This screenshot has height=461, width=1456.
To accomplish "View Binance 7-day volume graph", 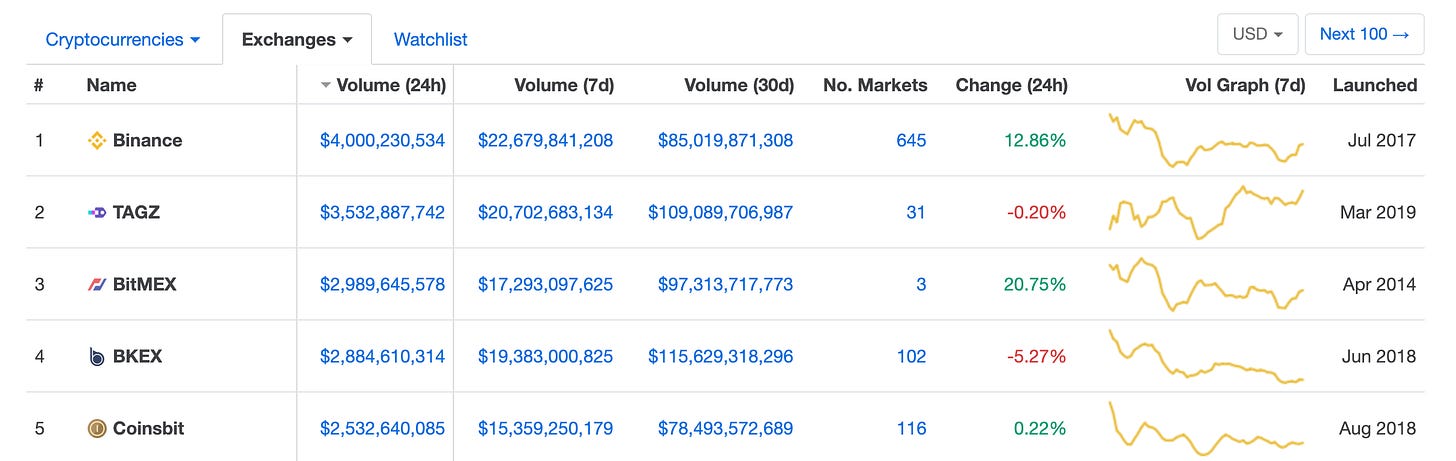I will 1206,141.
